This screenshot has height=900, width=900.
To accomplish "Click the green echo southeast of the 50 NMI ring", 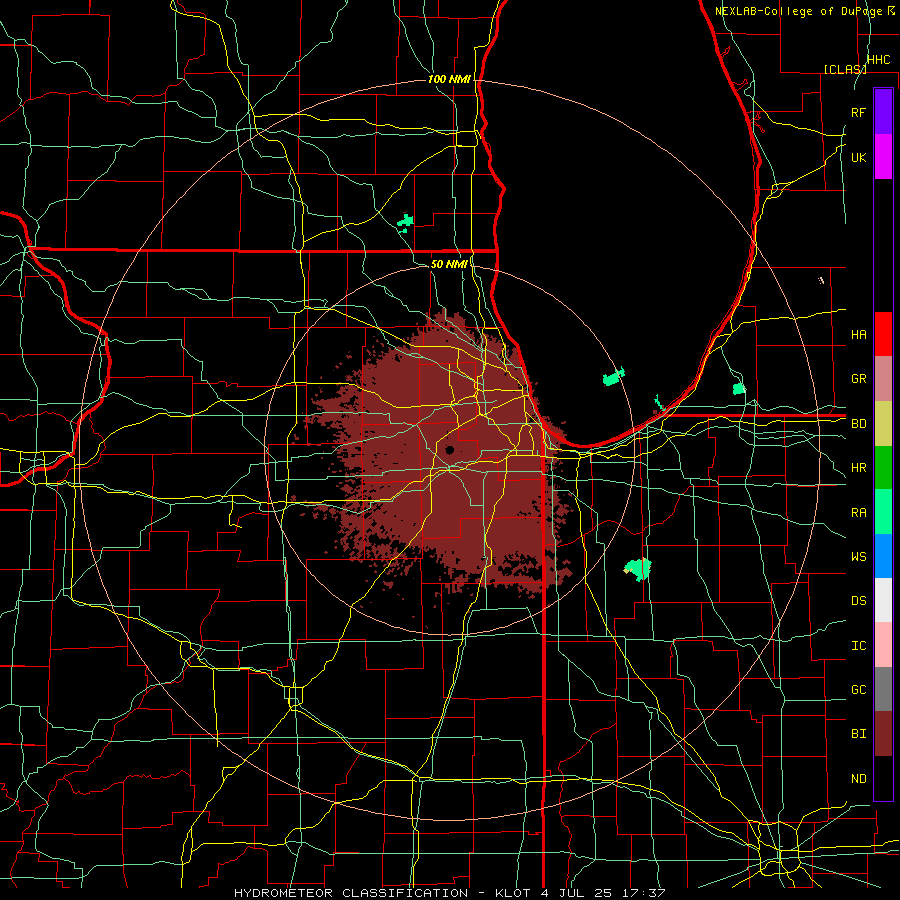I will 638,569.
